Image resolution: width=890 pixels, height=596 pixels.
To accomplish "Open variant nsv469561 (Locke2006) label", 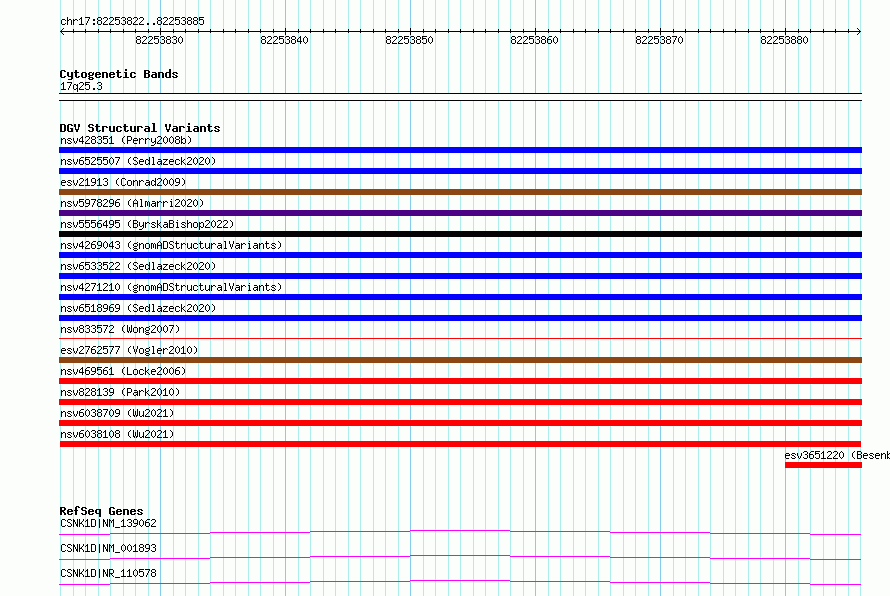I will click(123, 371).
